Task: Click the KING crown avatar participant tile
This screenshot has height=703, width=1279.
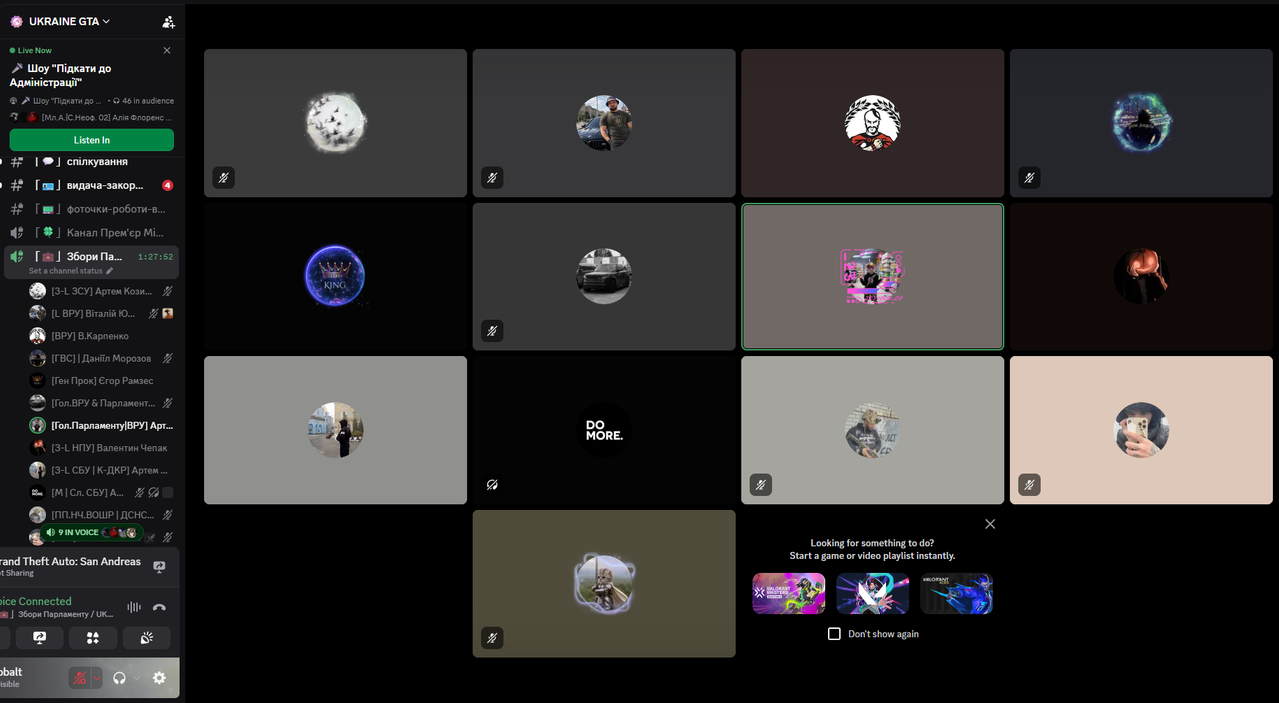Action: 336,277
